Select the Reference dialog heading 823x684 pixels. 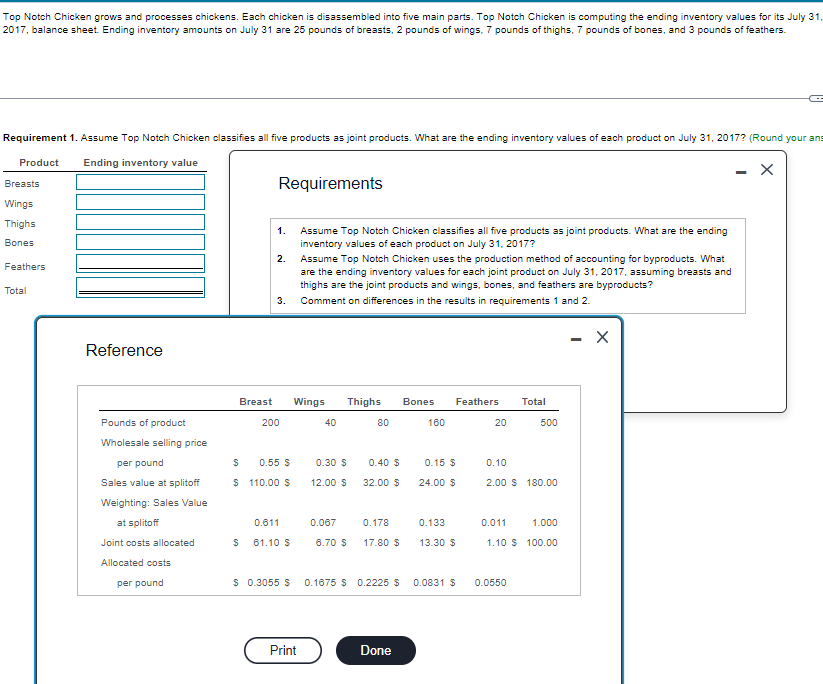coord(124,350)
